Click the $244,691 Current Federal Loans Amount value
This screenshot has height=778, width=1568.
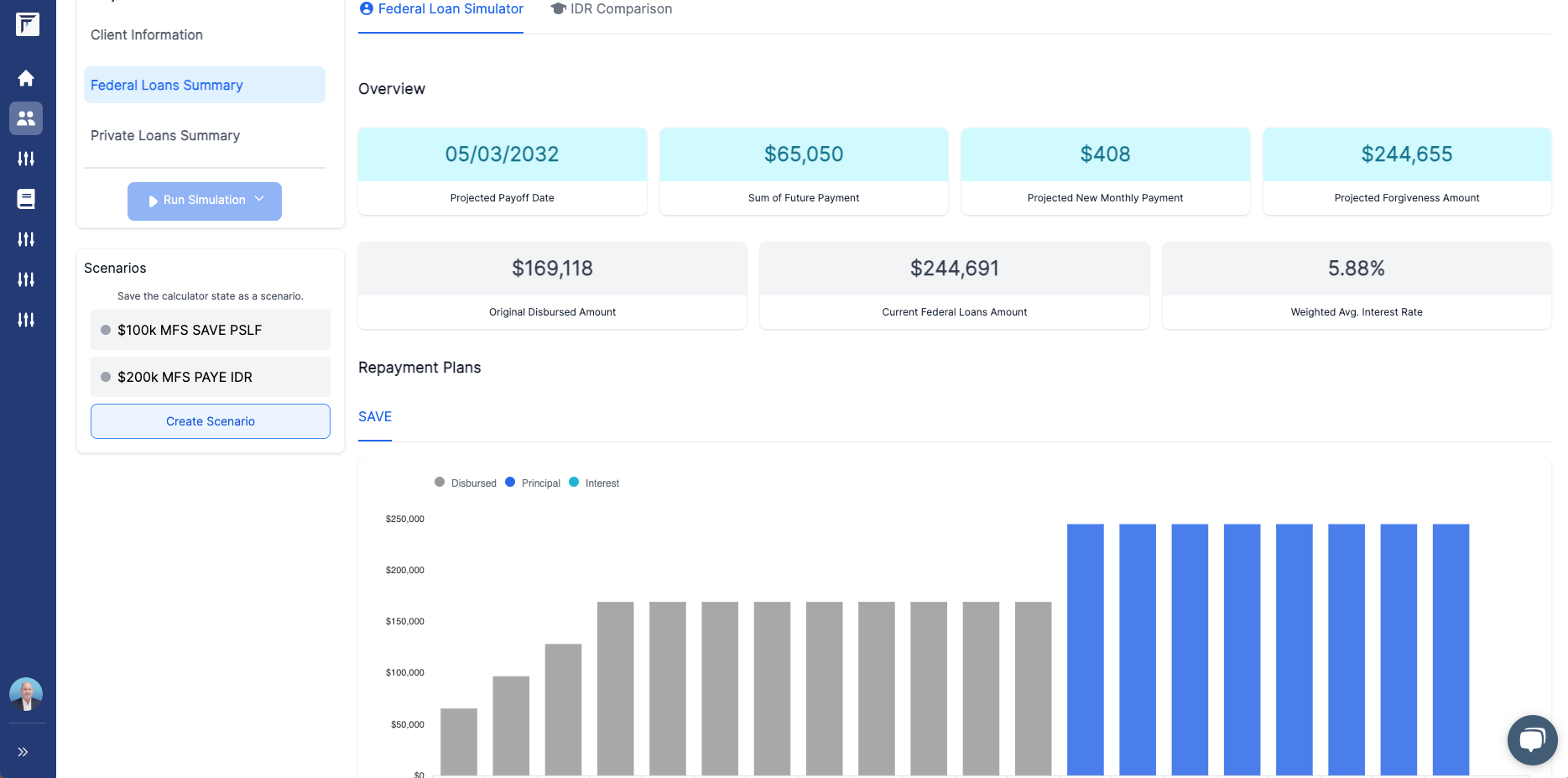(x=955, y=269)
